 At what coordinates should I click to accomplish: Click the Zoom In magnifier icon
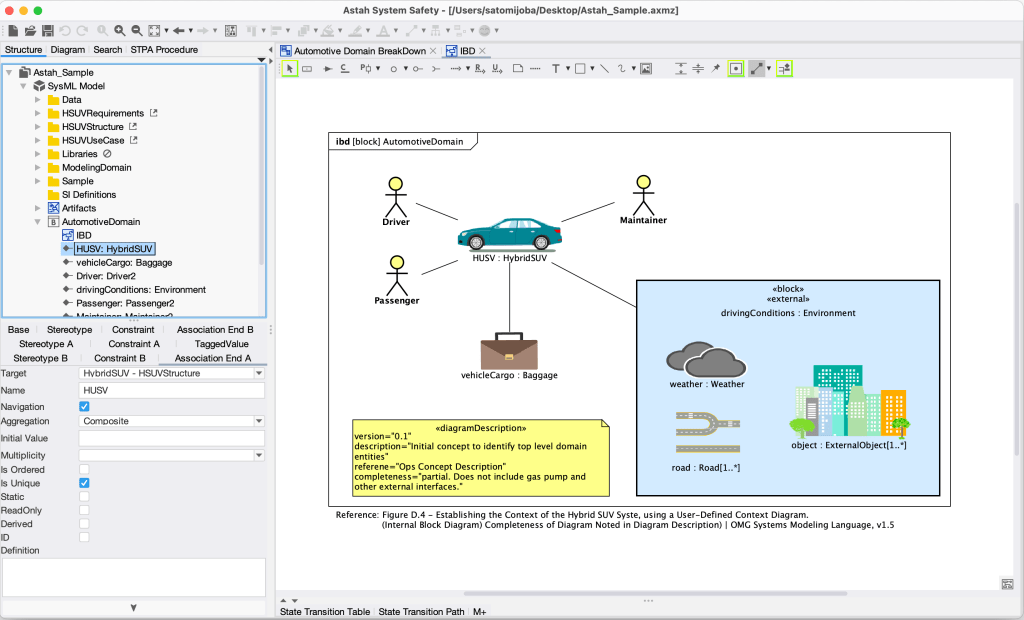tap(120, 31)
